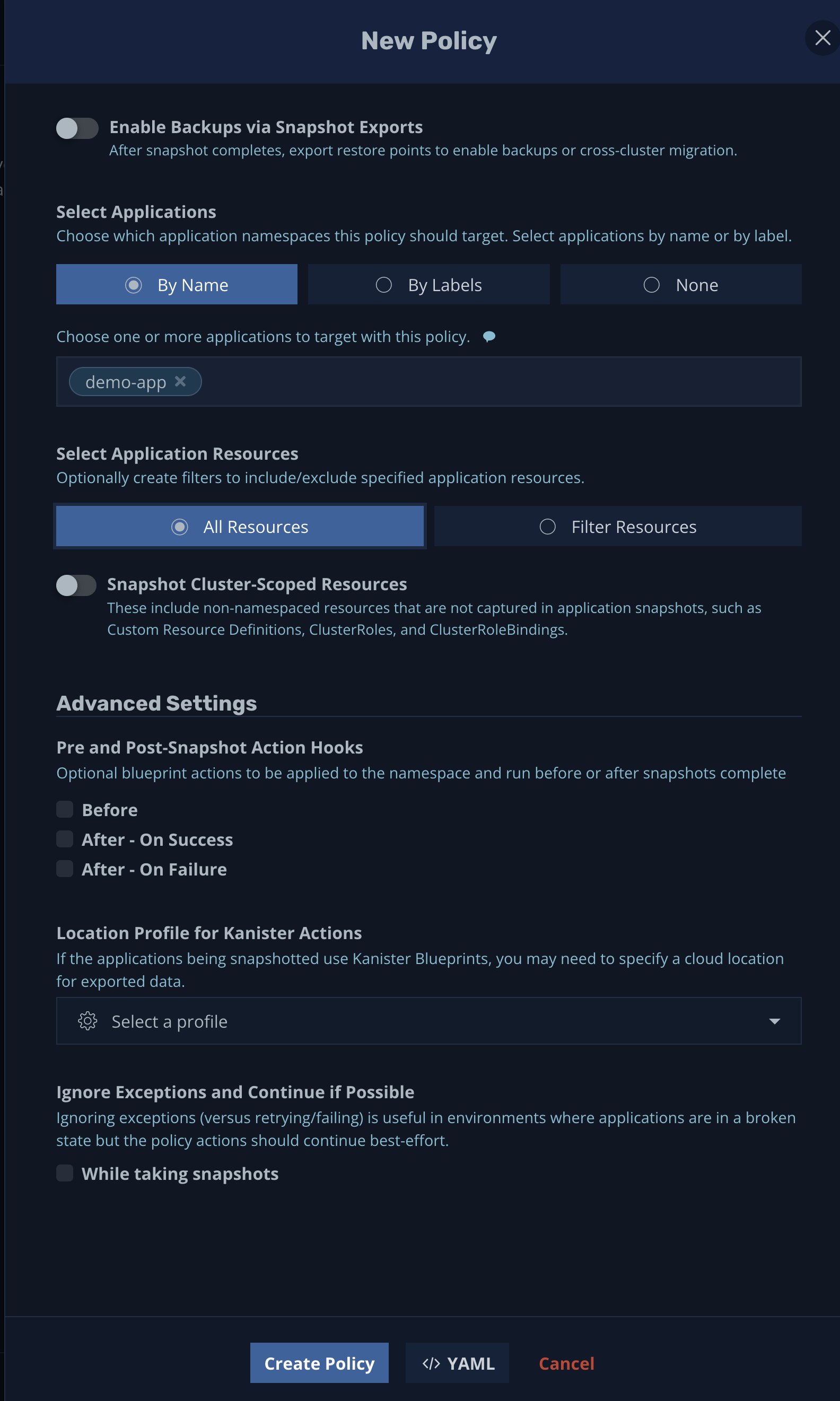Check After - On Success hook
This screenshot has height=1401, width=840.
[65, 839]
